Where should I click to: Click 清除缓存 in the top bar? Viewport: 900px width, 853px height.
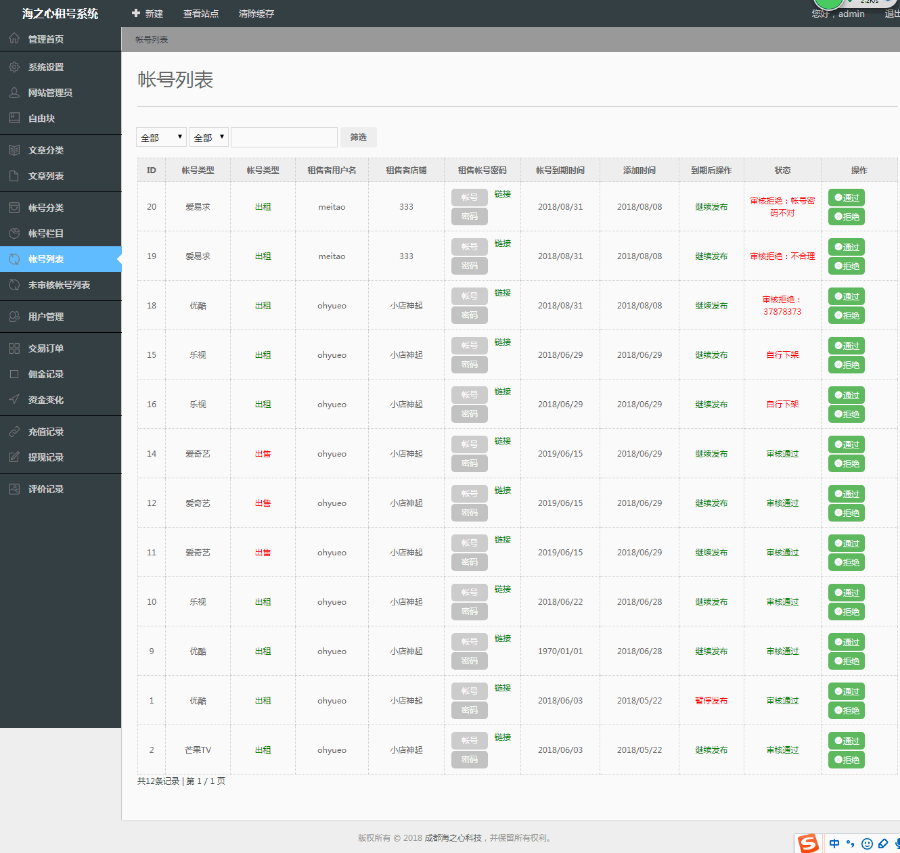tap(256, 14)
